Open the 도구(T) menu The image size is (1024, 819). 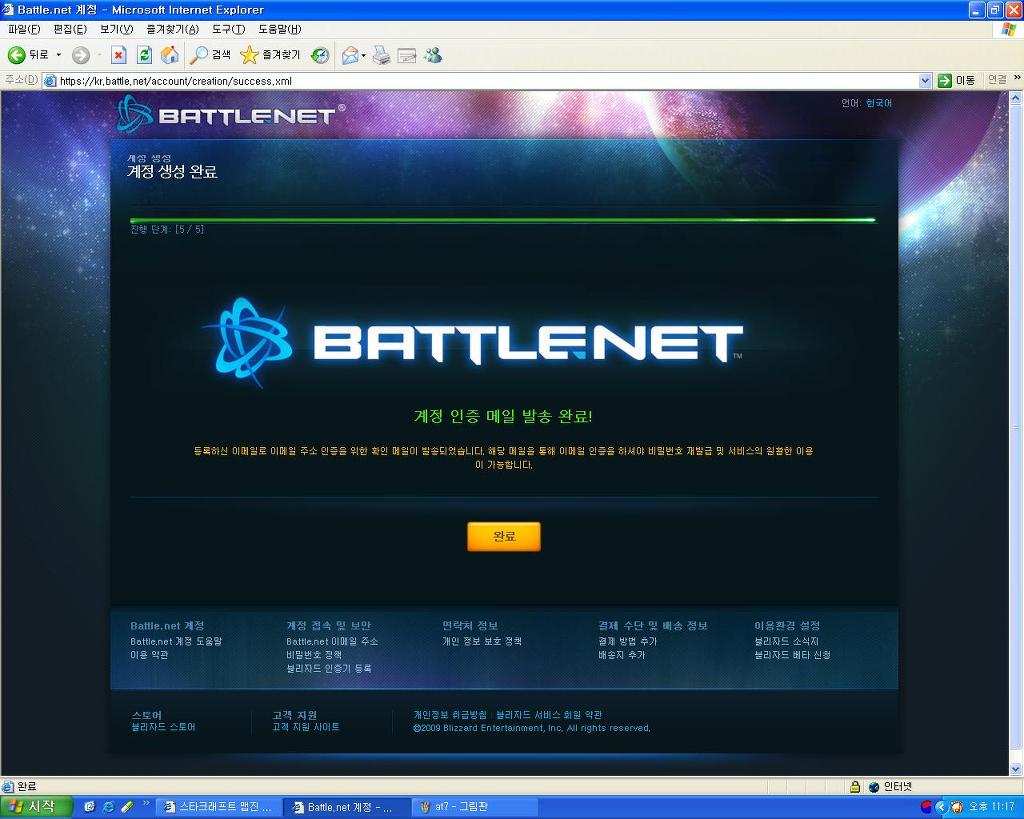[229, 29]
